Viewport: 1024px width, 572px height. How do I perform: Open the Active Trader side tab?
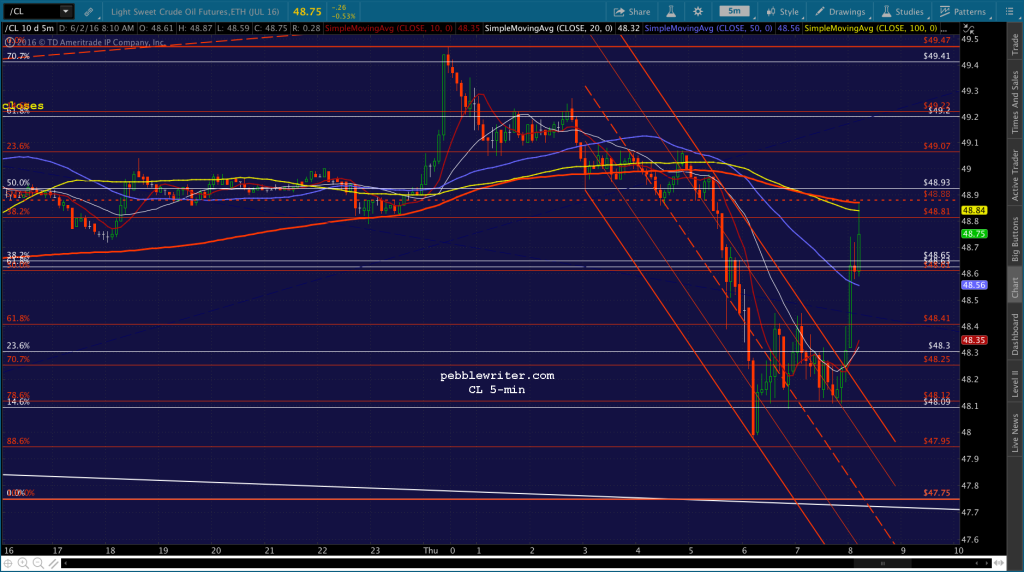tap(1016, 175)
